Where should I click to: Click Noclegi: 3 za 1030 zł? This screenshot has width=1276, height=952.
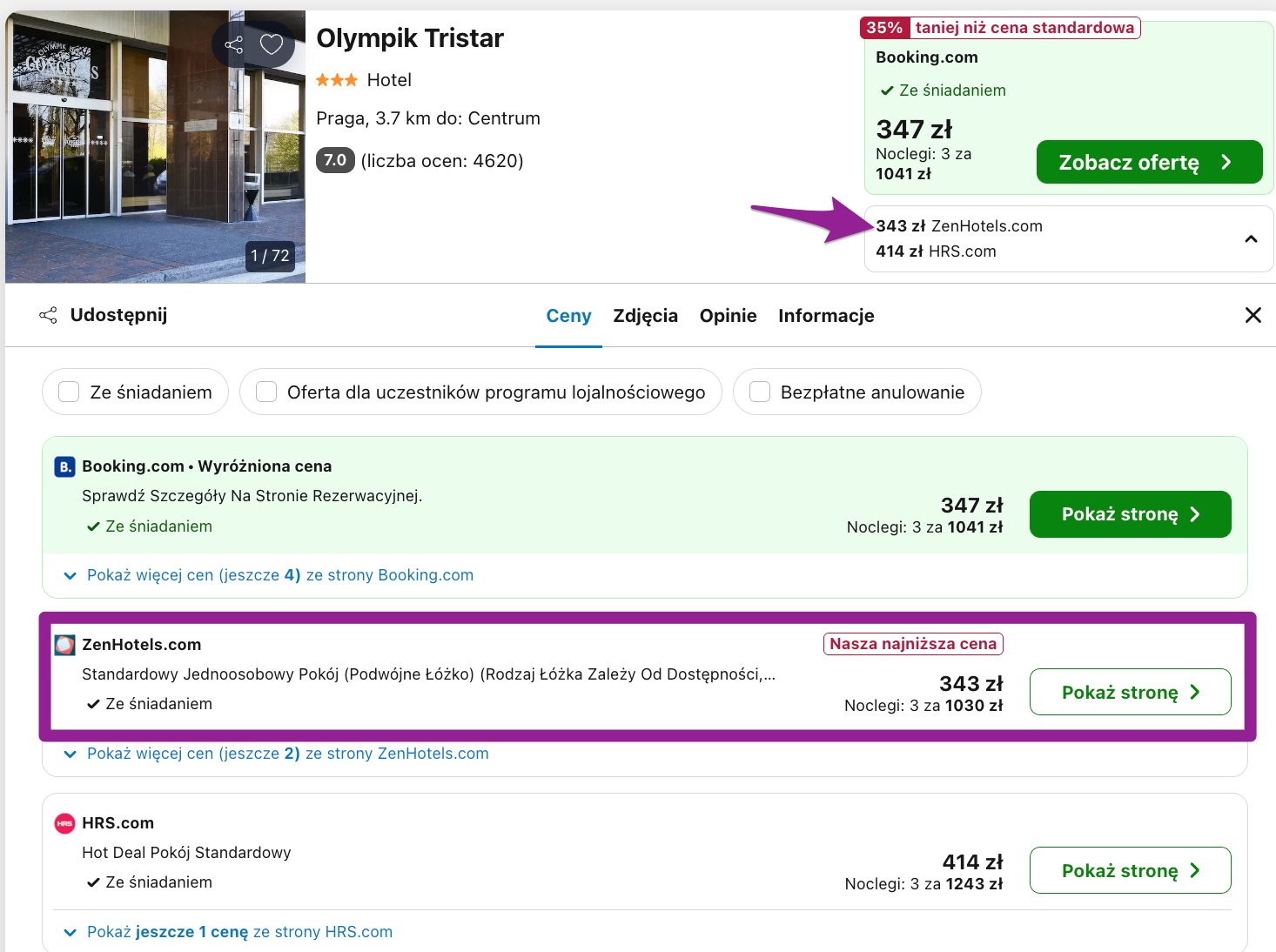(923, 706)
